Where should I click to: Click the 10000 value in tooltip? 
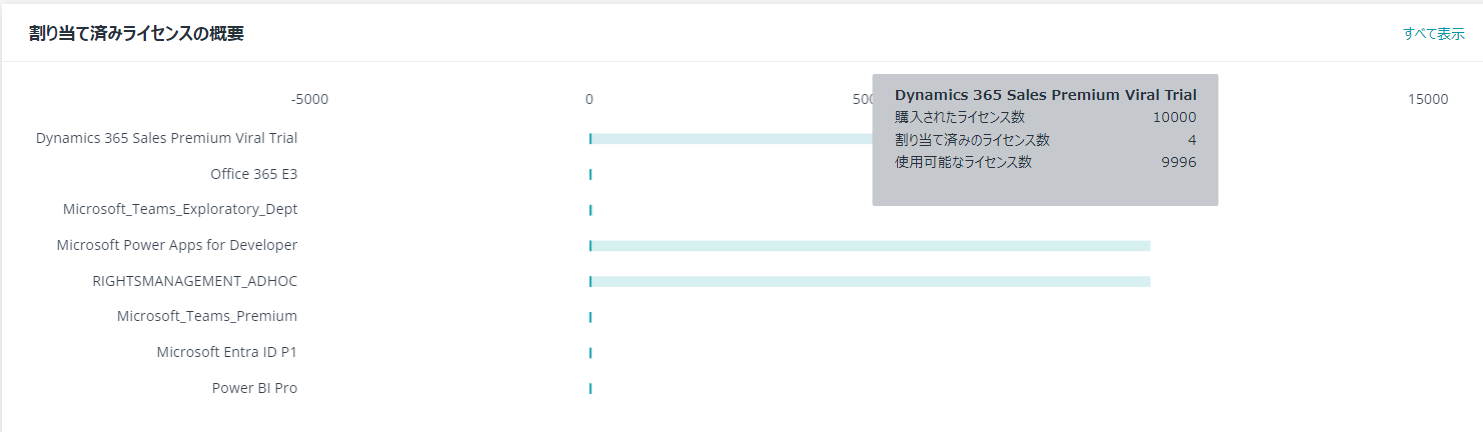pyautogui.click(x=1174, y=117)
